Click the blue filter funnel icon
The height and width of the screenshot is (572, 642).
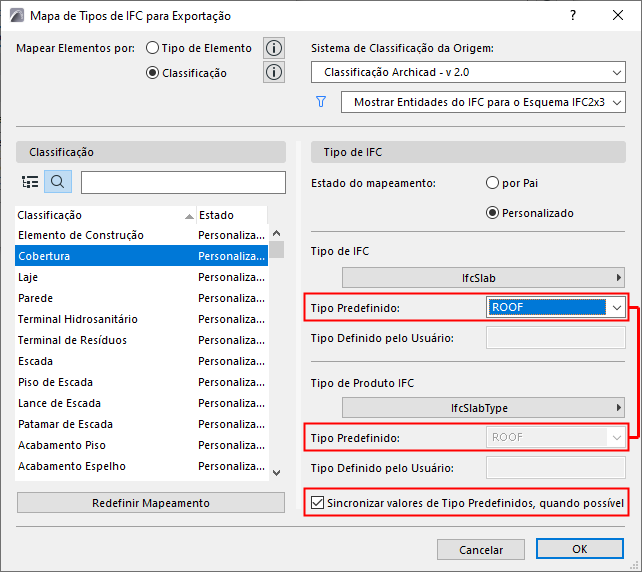click(321, 102)
